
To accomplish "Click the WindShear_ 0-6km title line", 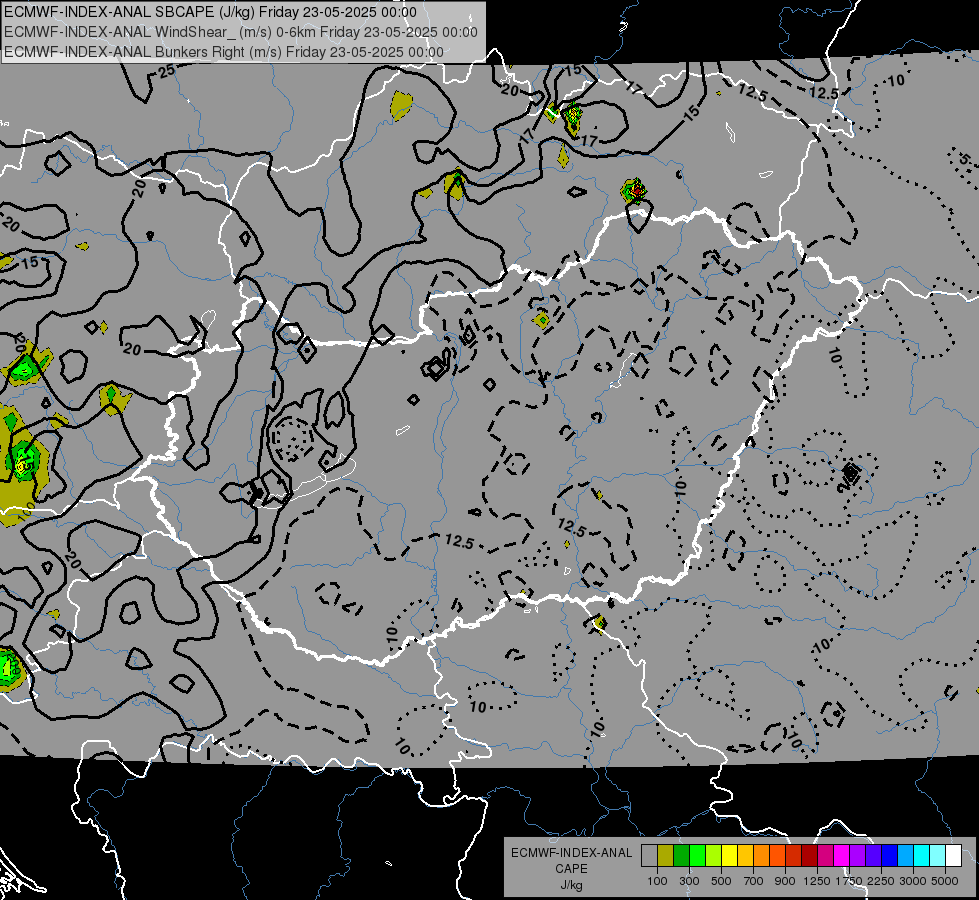I will point(240,32).
